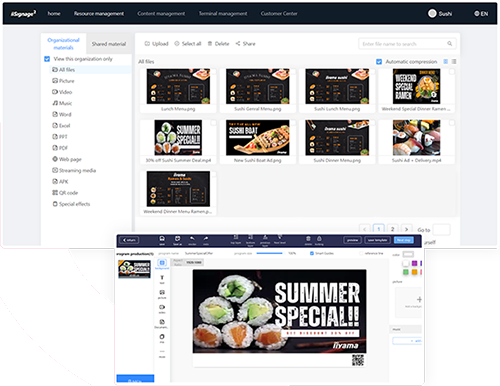The image size is (500, 386).
Task: Open the Content management menu
Action: [x=161, y=14]
